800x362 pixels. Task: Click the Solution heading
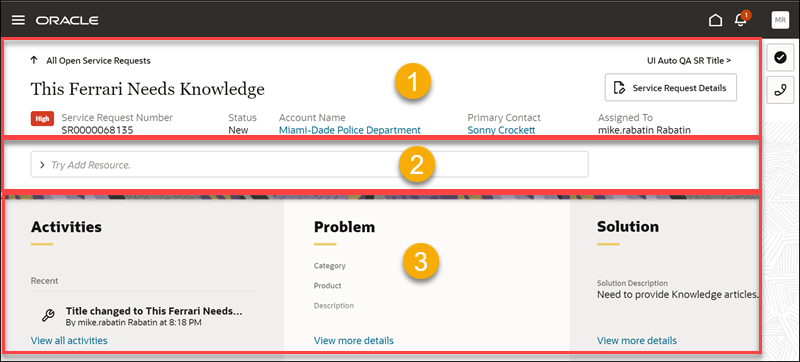click(x=628, y=227)
